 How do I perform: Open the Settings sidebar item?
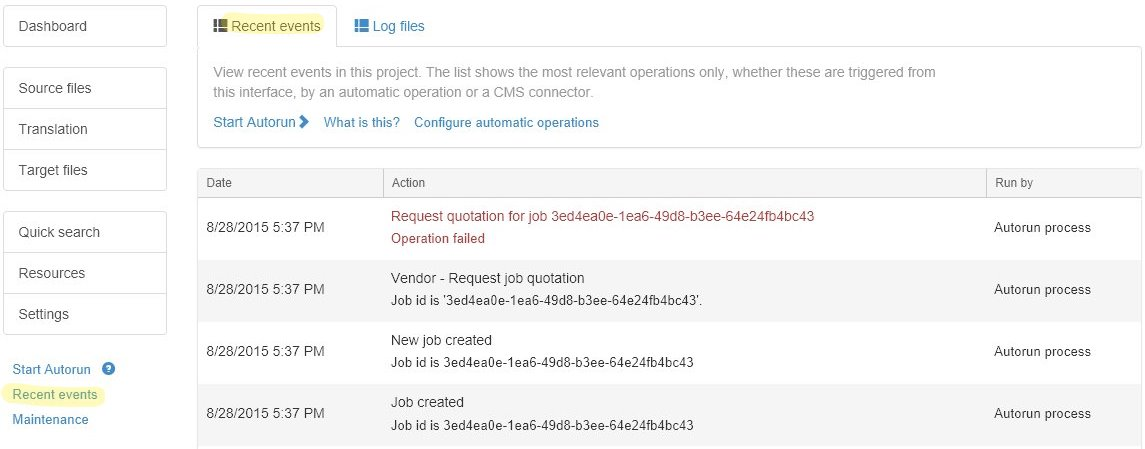[x=85, y=314]
